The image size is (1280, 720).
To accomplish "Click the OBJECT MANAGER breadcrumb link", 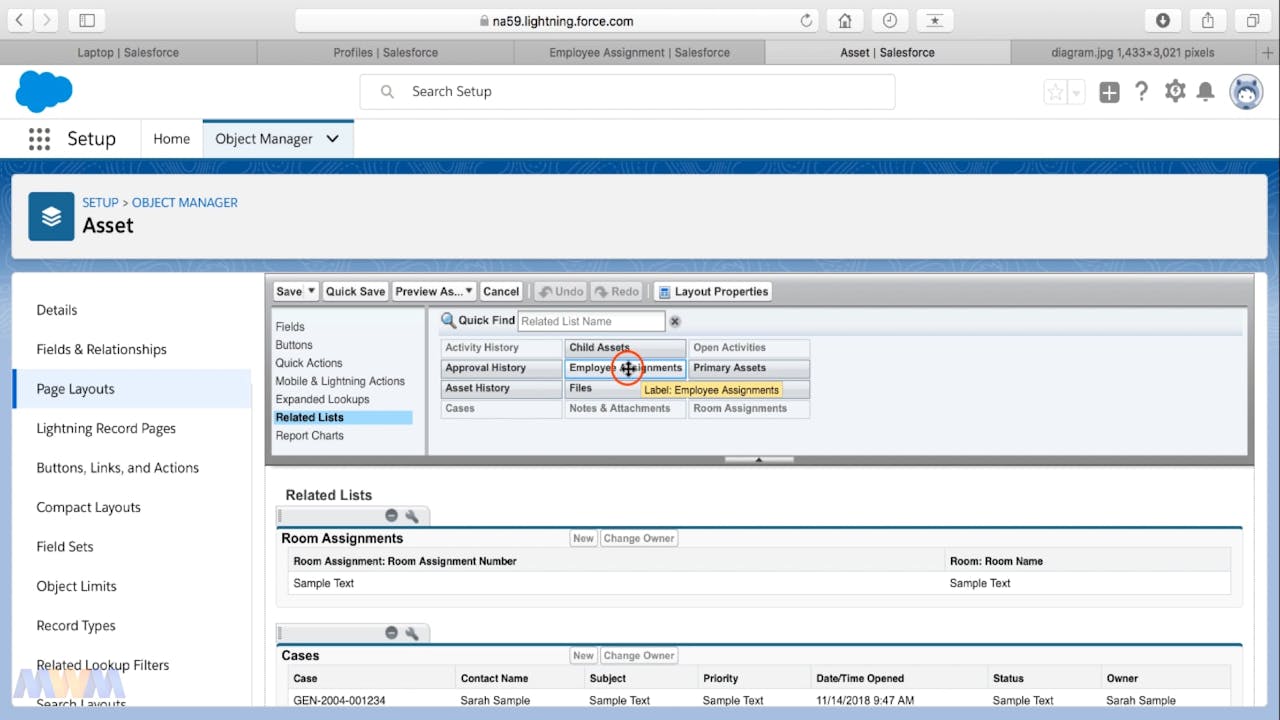I will point(185,202).
